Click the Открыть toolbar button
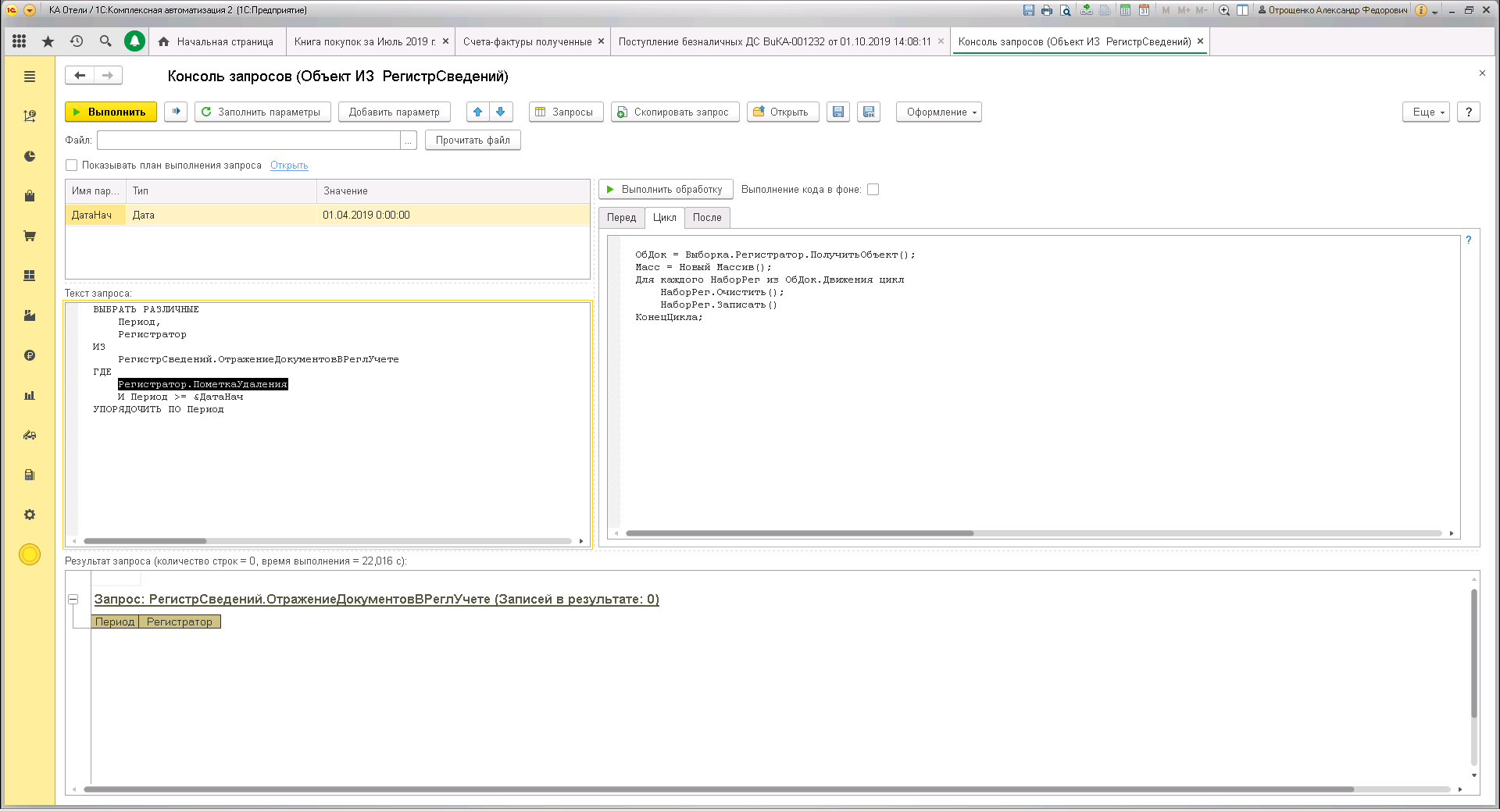This screenshot has height=812, width=1500. pos(783,112)
